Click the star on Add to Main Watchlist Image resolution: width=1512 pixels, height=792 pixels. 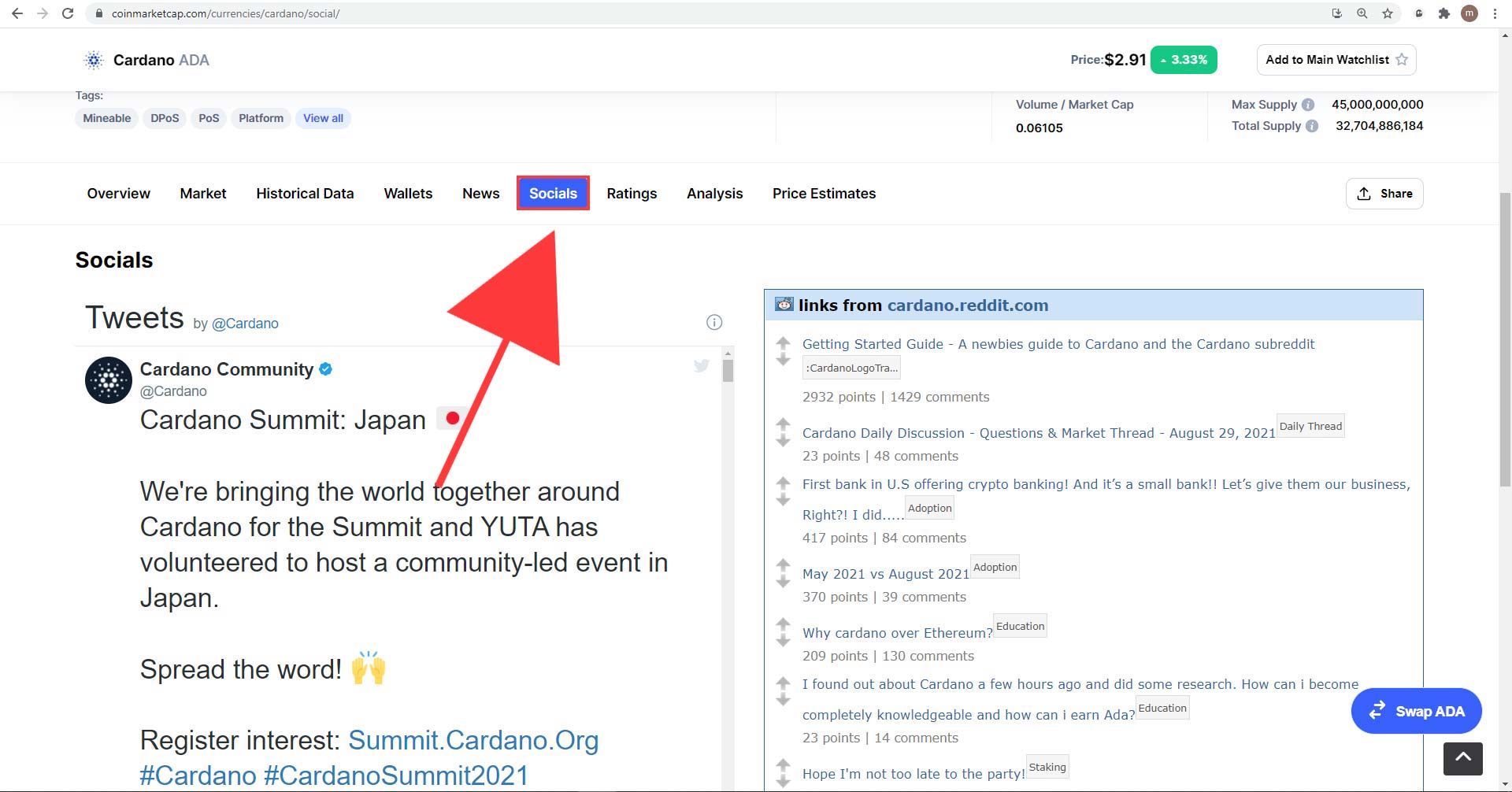click(x=1402, y=60)
